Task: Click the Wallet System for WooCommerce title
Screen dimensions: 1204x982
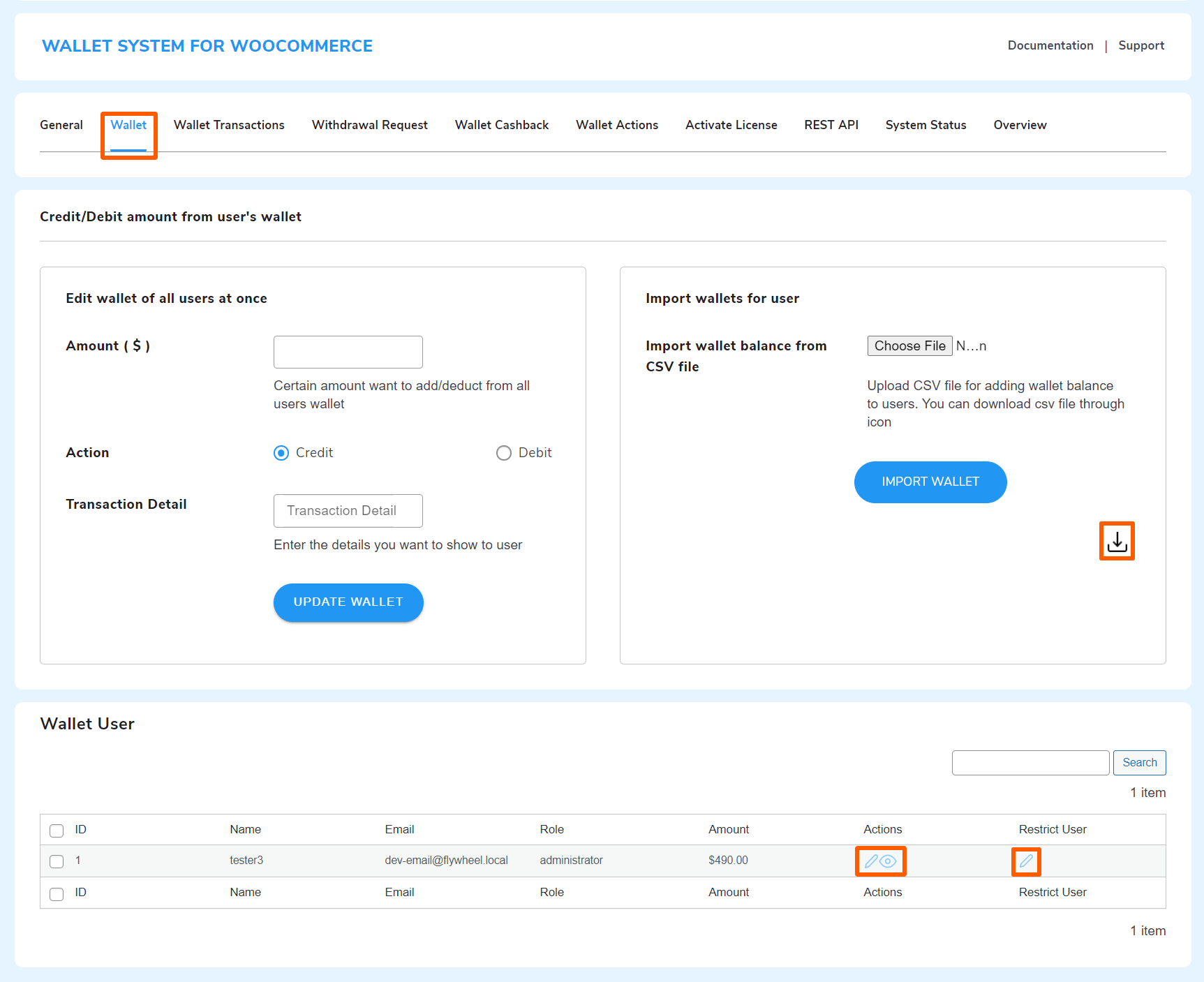Action: click(x=207, y=46)
